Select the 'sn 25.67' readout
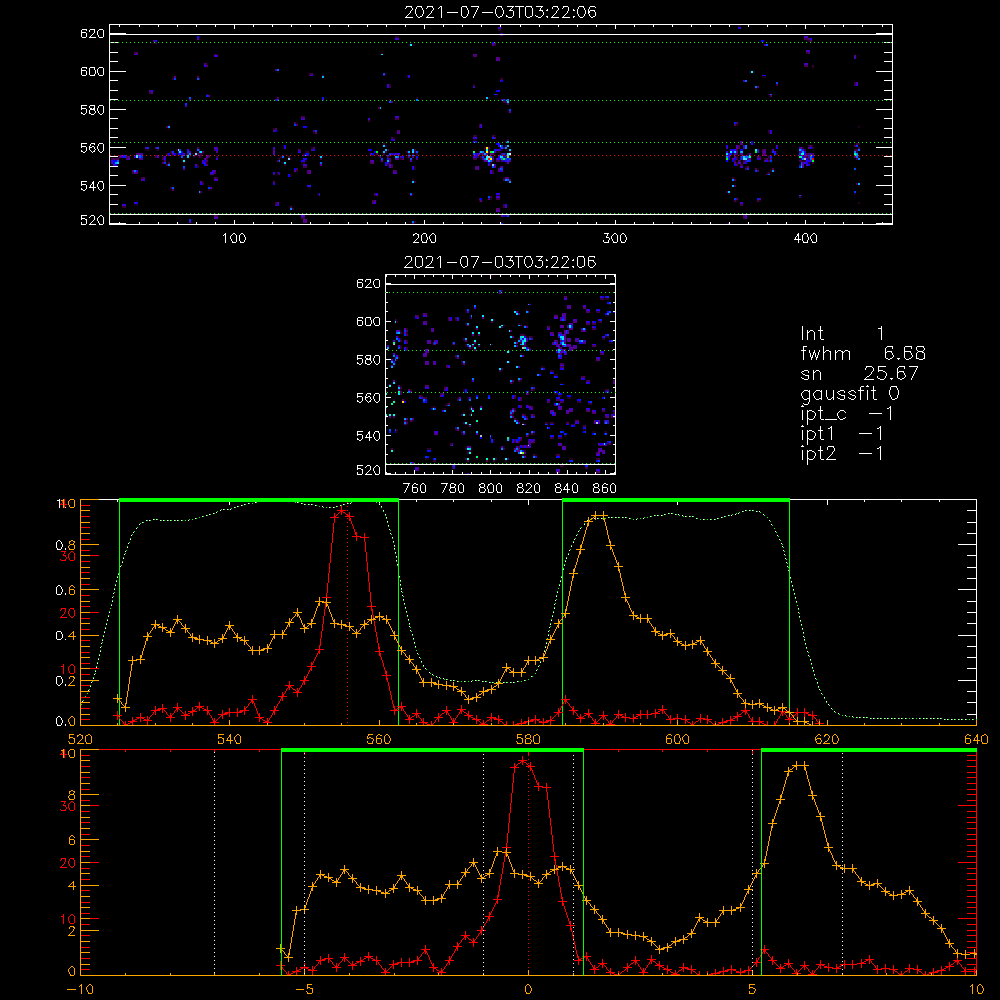Image resolution: width=1000 pixels, height=1000 pixels. coord(860,374)
